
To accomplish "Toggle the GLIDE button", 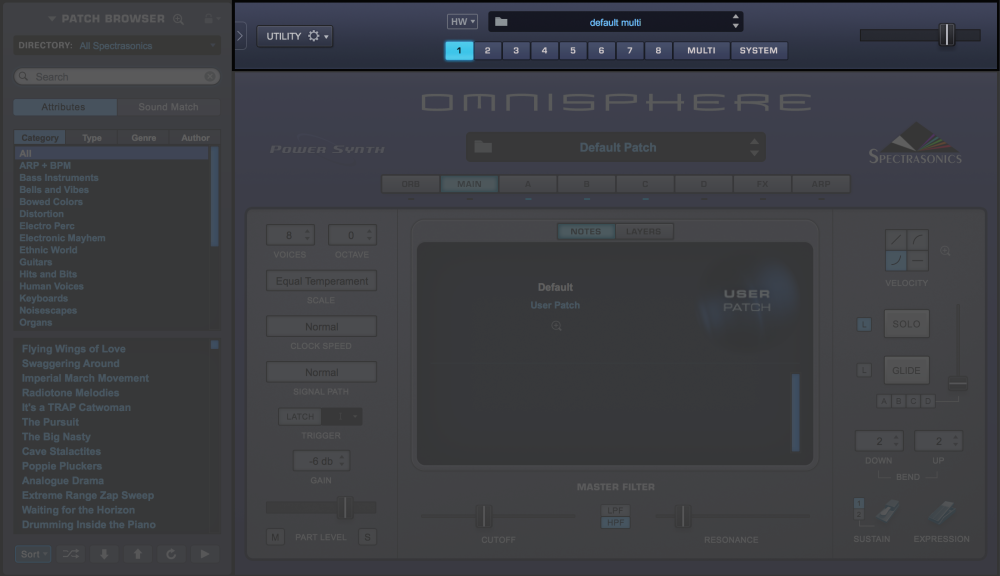I will click(x=906, y=371).
